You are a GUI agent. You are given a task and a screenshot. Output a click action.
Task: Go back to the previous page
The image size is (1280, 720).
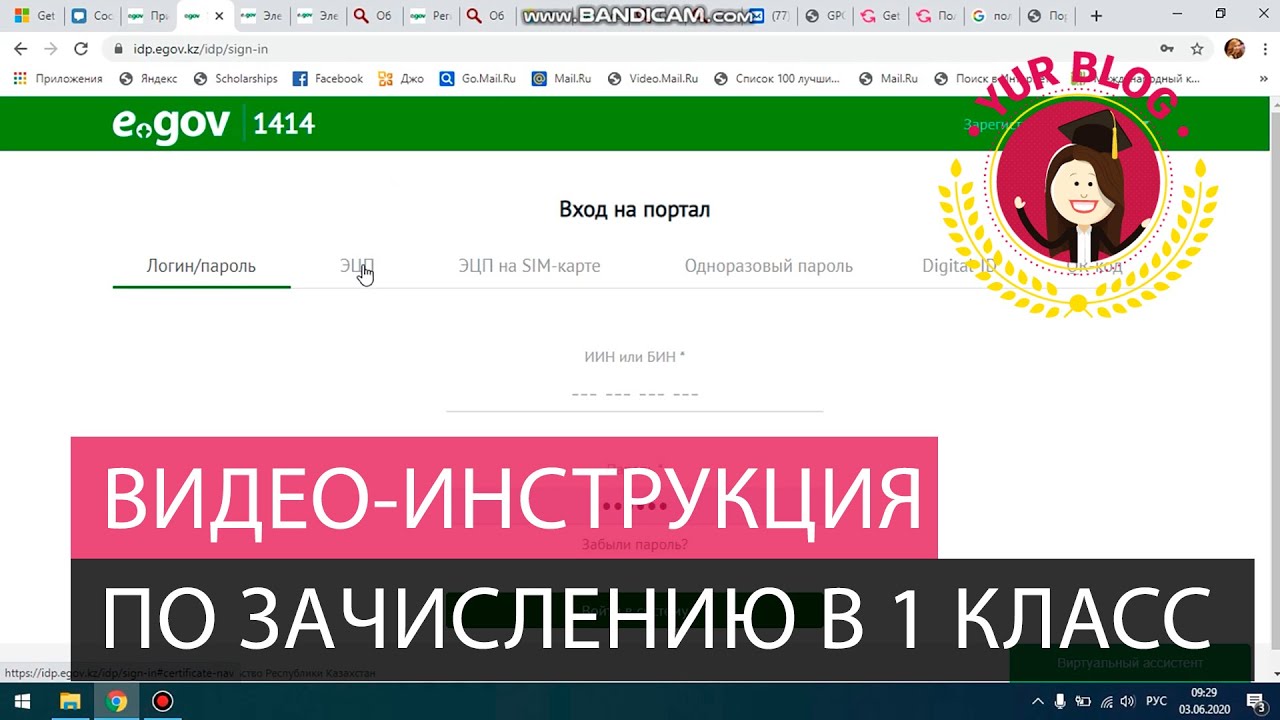(x=20, y=48)
